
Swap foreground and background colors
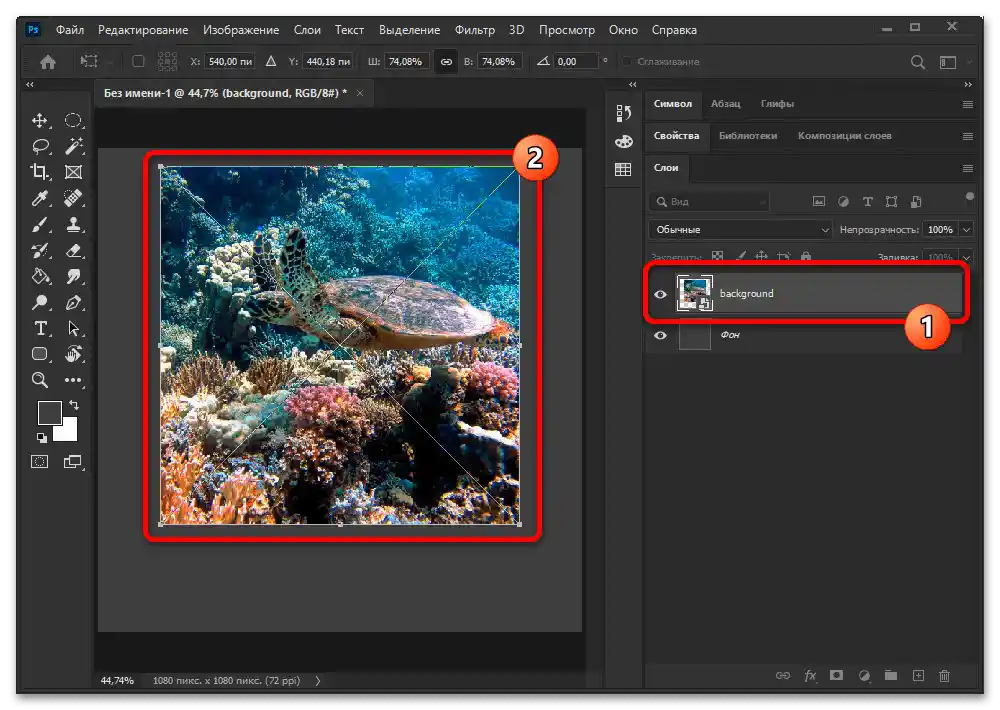(74, 405)
